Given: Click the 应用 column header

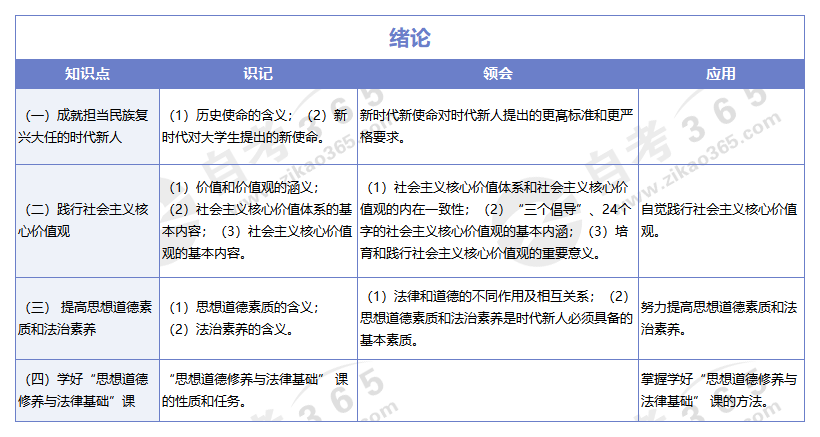Looking at the screenshot, I should (x=720, y=74).
